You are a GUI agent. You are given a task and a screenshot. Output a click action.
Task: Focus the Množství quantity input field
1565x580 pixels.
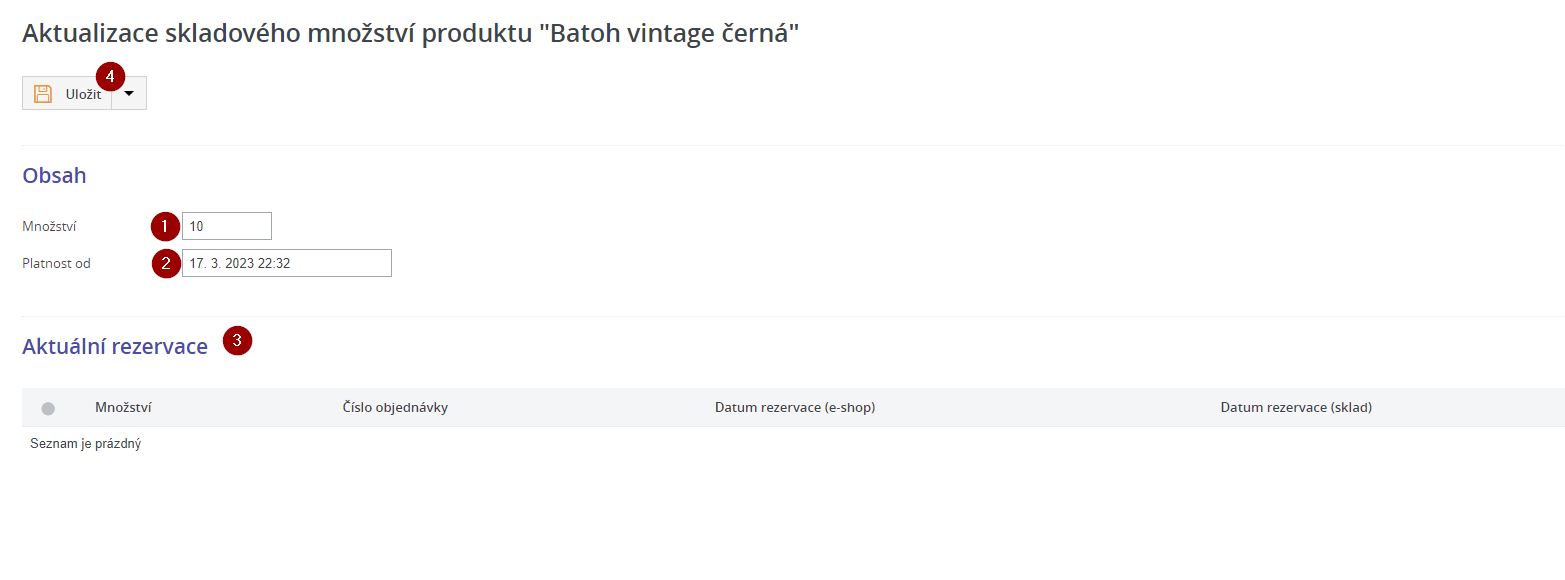pos(227,226)
